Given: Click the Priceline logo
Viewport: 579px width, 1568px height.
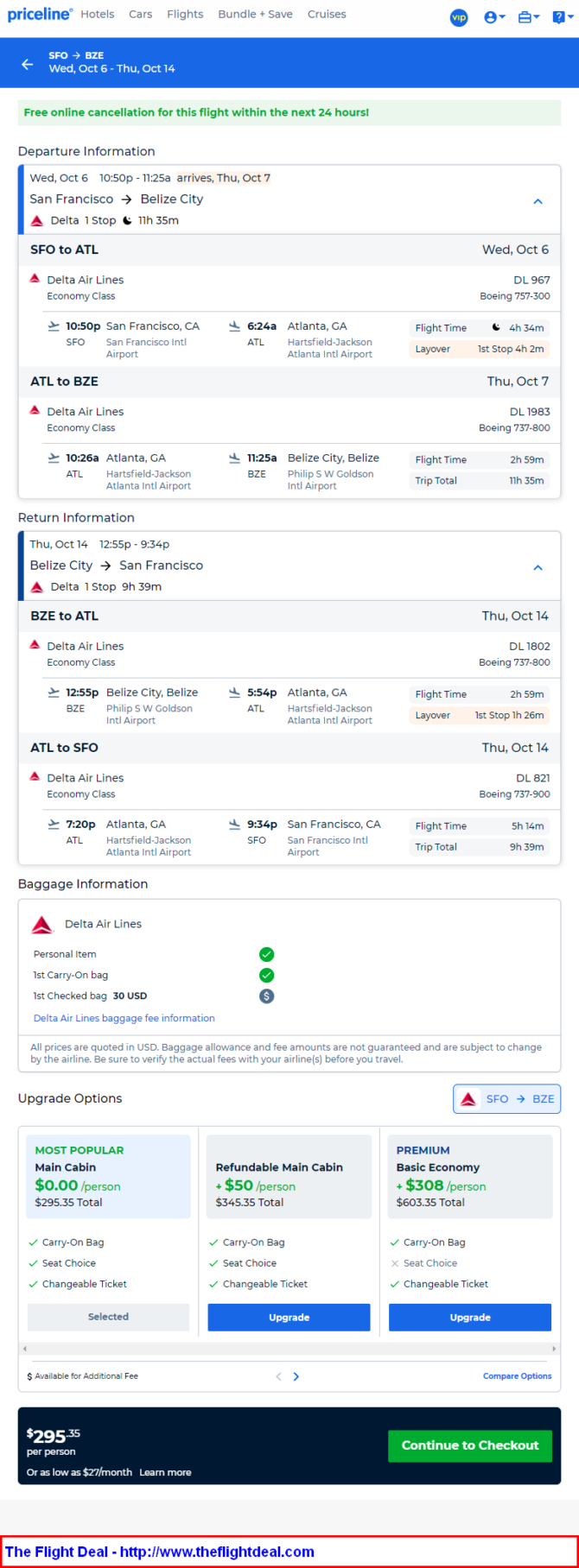Looking at the screenshot, I should coord(40,15).
